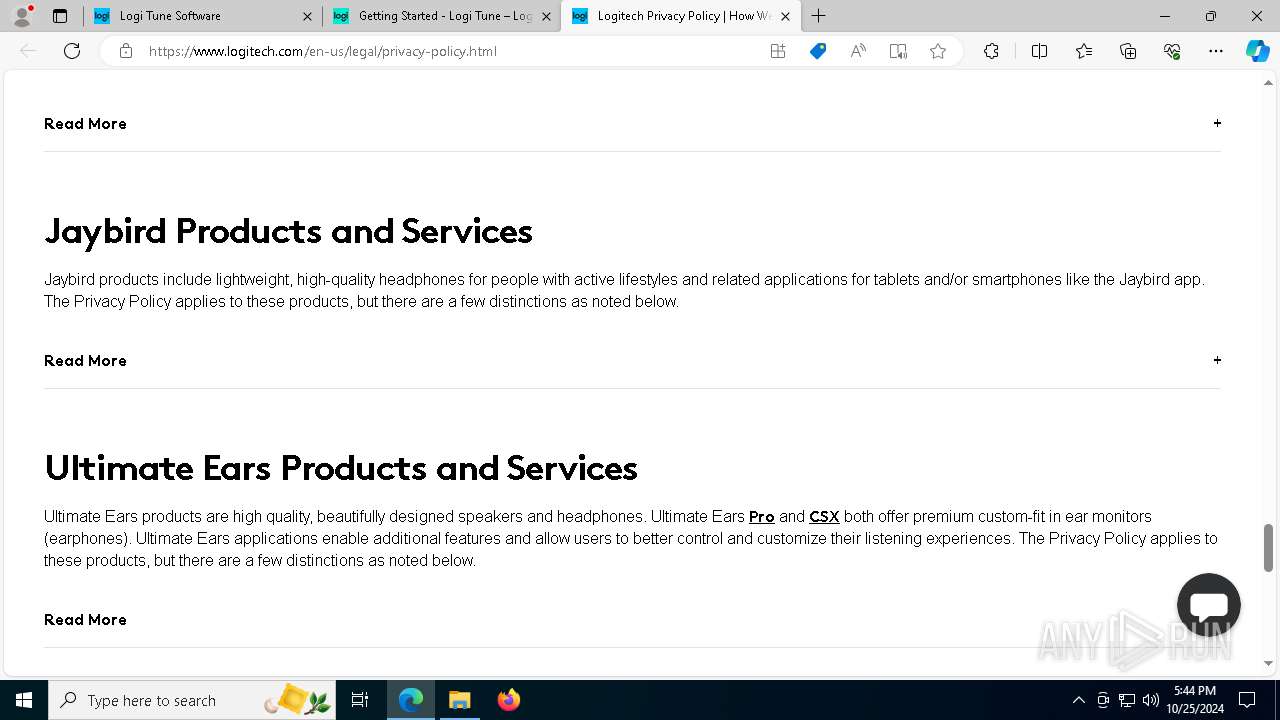Open Browser essentials heart icon
The image size is (1280, 720).
pyautogui.click(x=1172, y=51)
